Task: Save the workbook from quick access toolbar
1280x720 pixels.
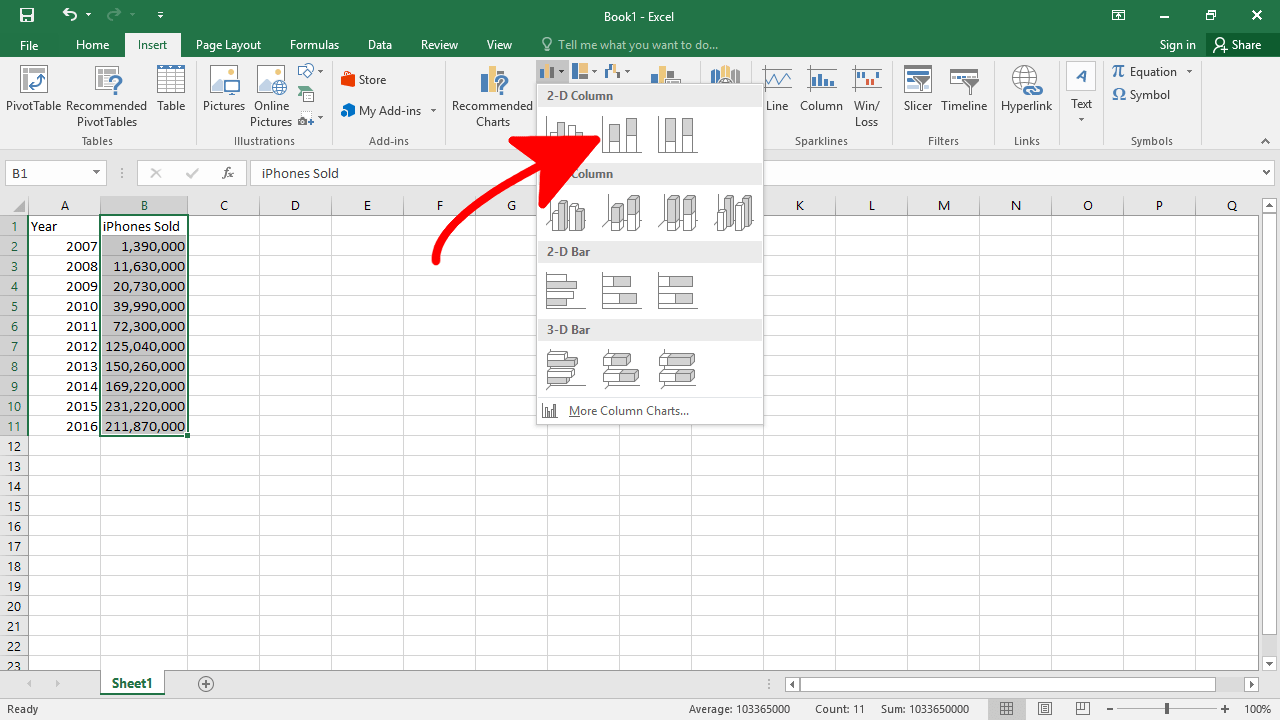Action: [x=27, y=15]
